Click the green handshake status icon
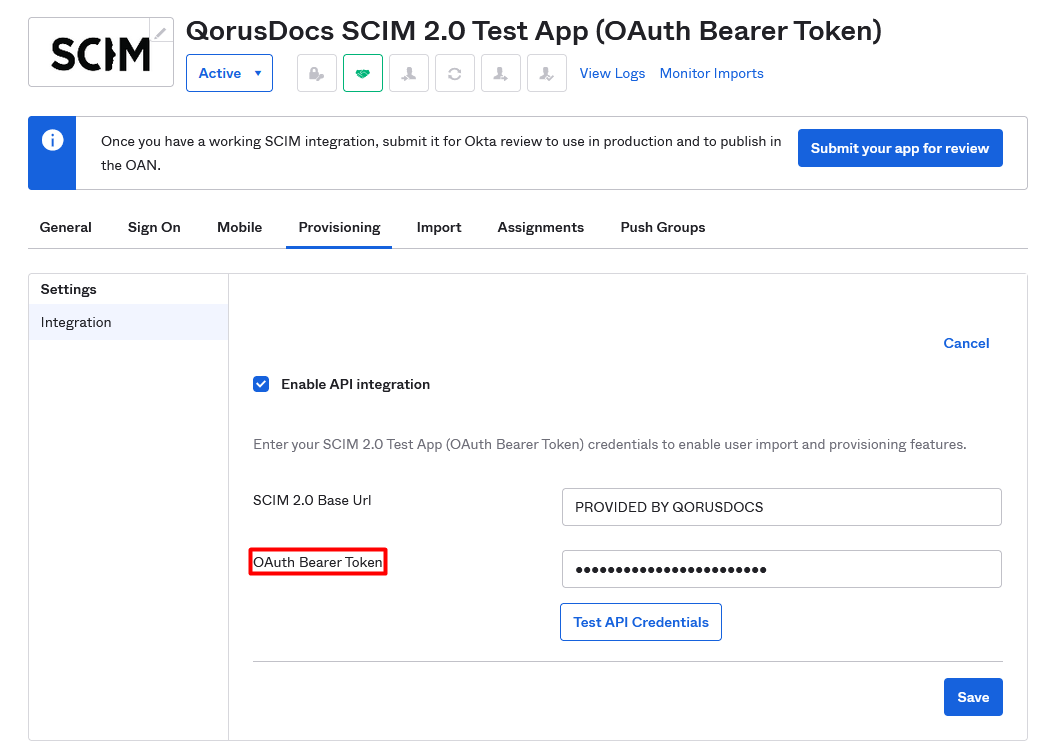 pyautogui.click(x=363, y=73)
